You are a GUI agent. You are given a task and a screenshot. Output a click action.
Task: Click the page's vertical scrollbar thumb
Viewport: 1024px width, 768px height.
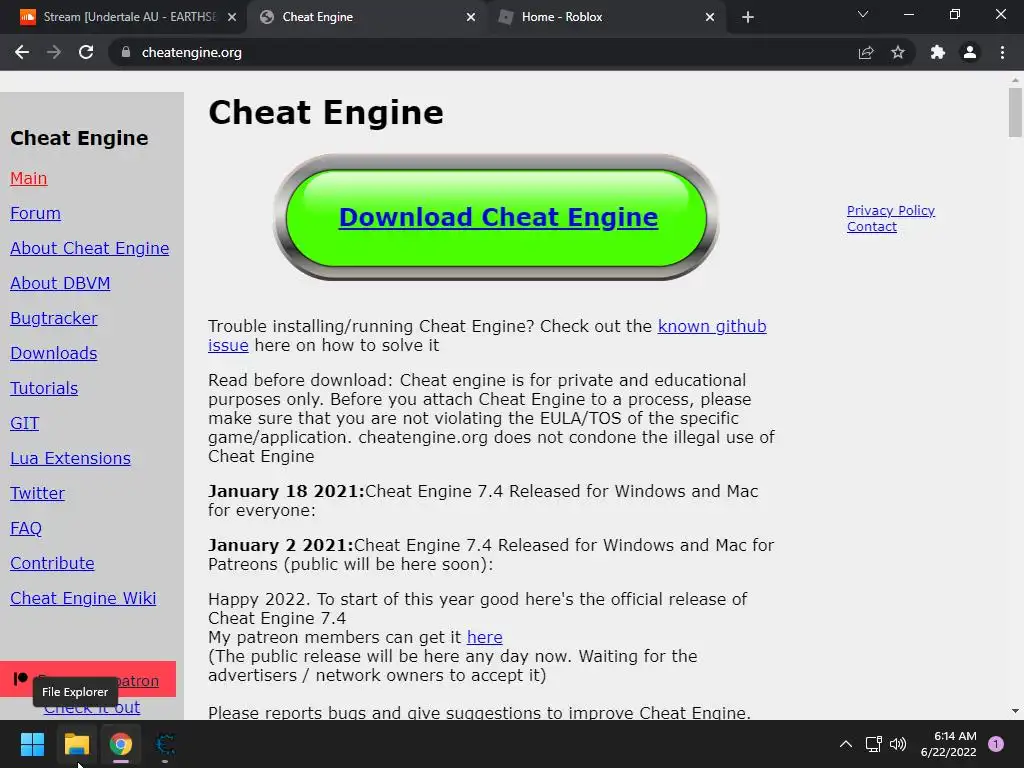coord(1015,112)
